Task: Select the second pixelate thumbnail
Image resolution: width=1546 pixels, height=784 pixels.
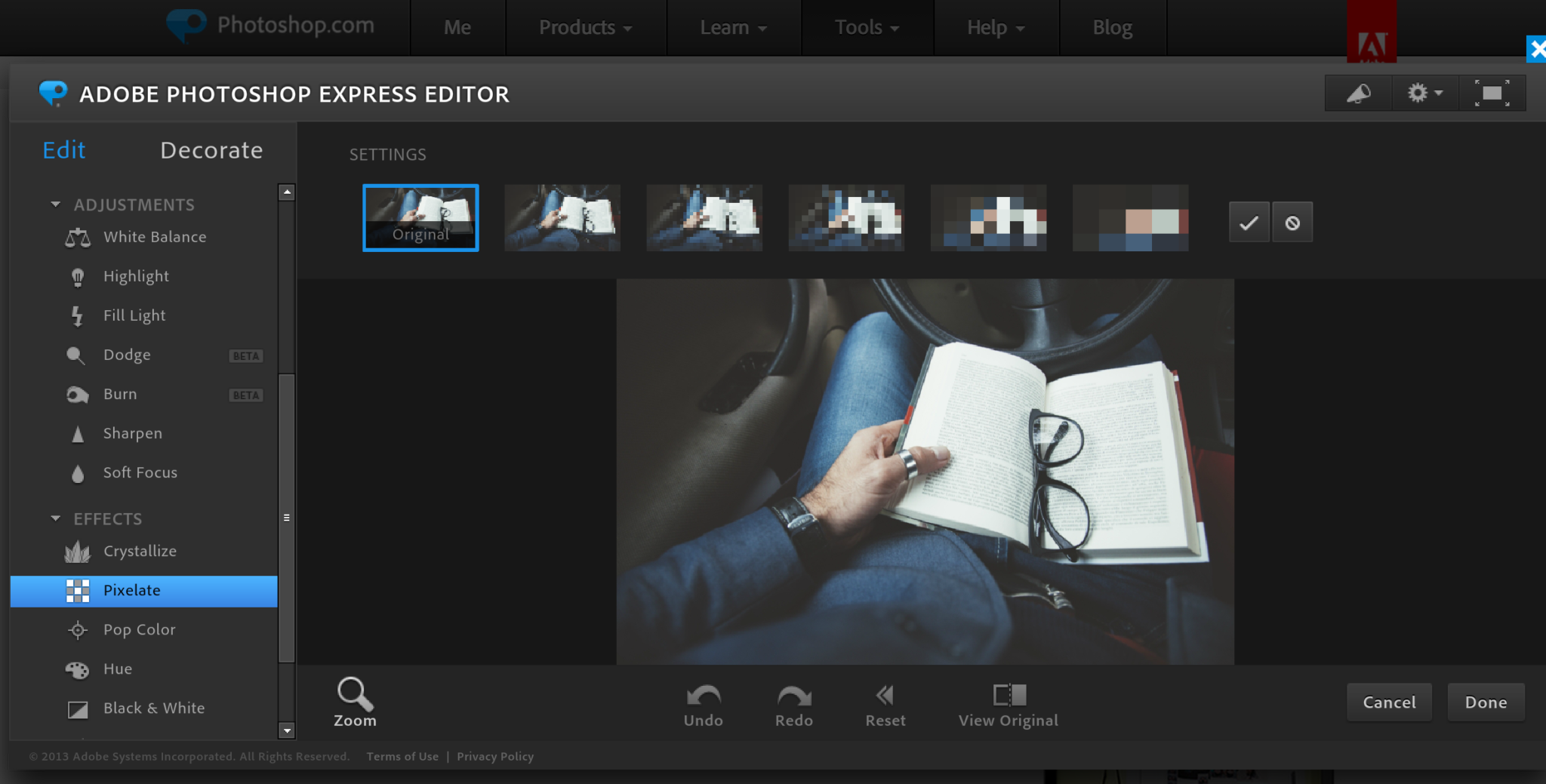Action: [562, 217]
